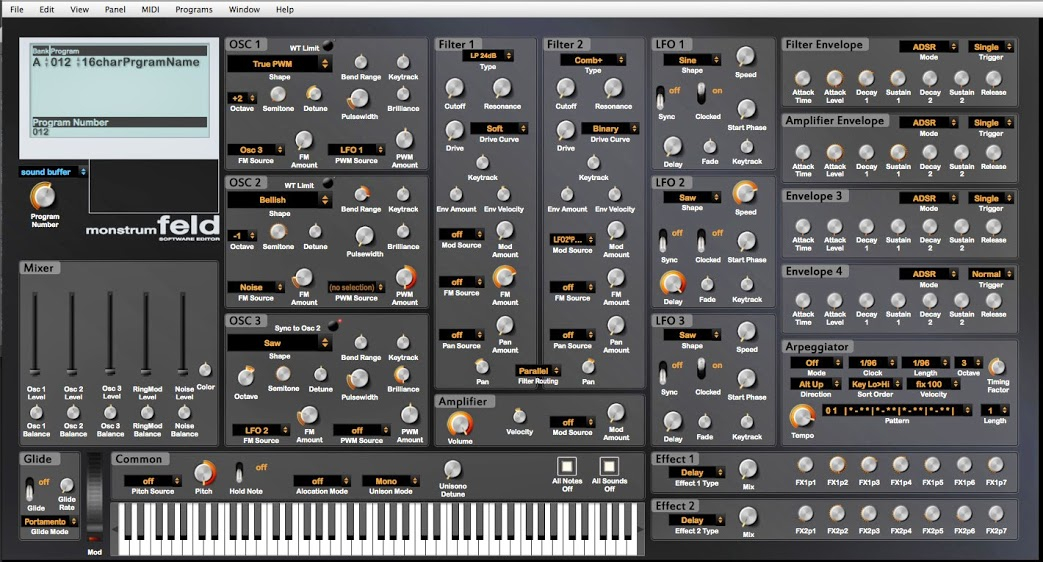The image size is (1043, 562).
Task: Click the Effect 2 Mix knob
Action: [x=748, y=516]
